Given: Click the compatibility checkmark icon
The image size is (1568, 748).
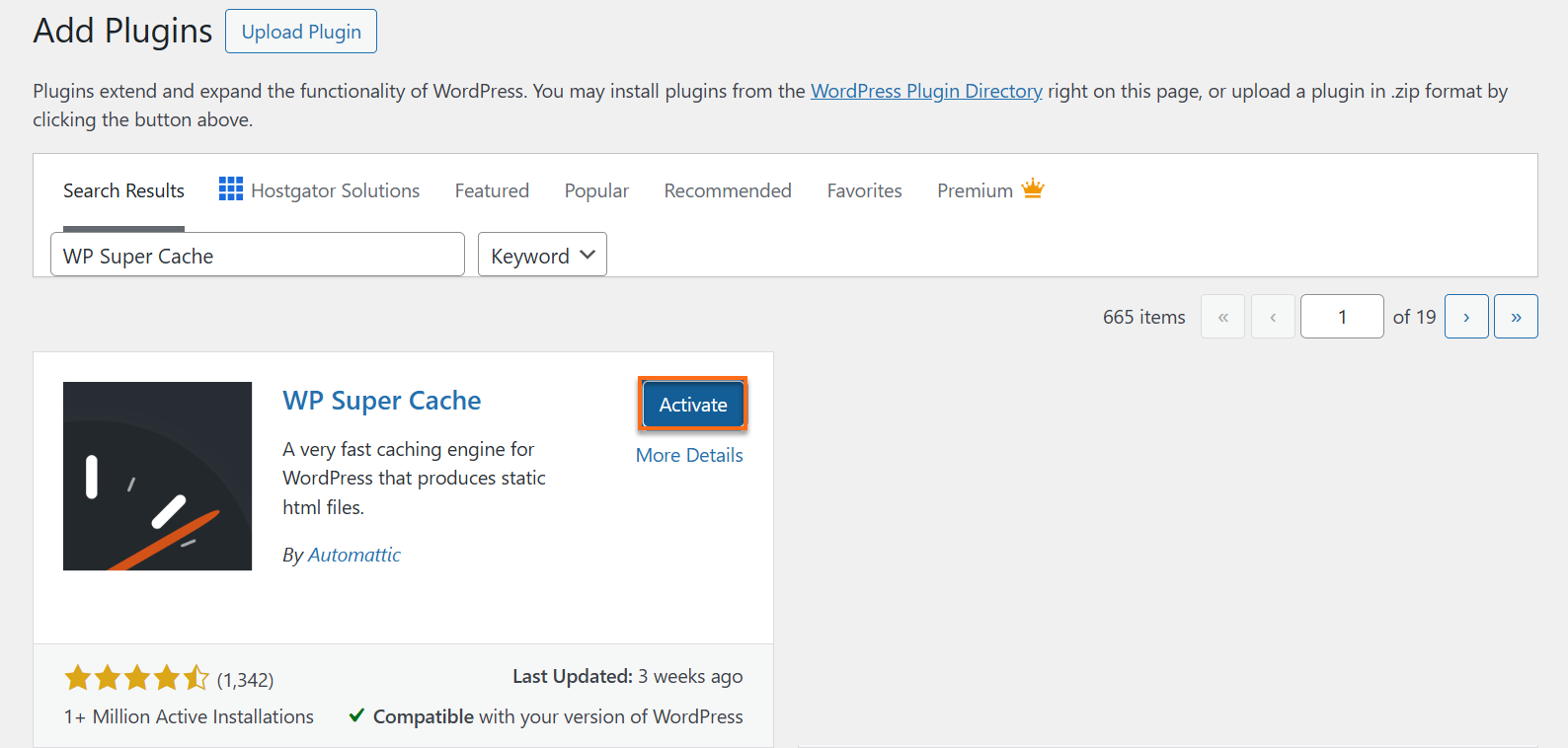Looking at the screenshot, I should 357,715.
